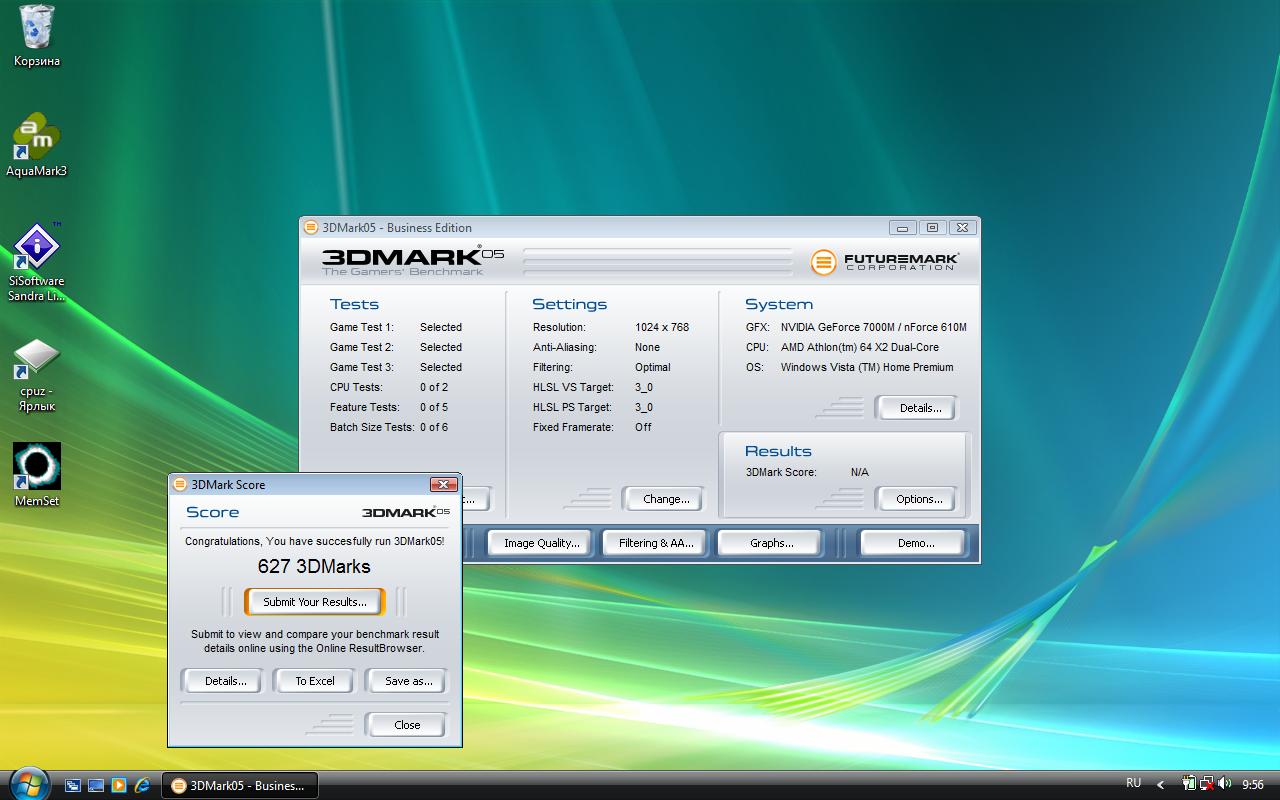Click GFX NVIDIA GeForce 7000M text
Image resolution: width=1280 pixels, height=800 pixels.
[x=874, y=327]
